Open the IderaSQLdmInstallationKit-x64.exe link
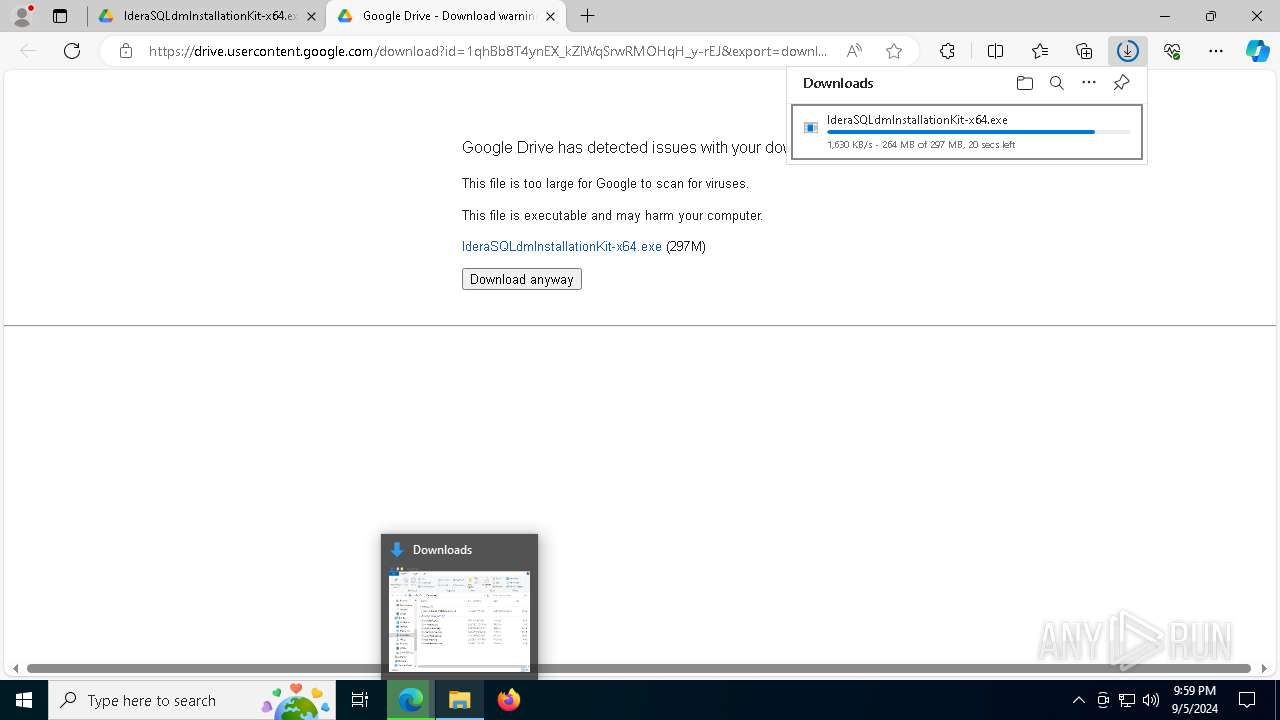This screenshot has width=1280, height=720. coord(562,246)
